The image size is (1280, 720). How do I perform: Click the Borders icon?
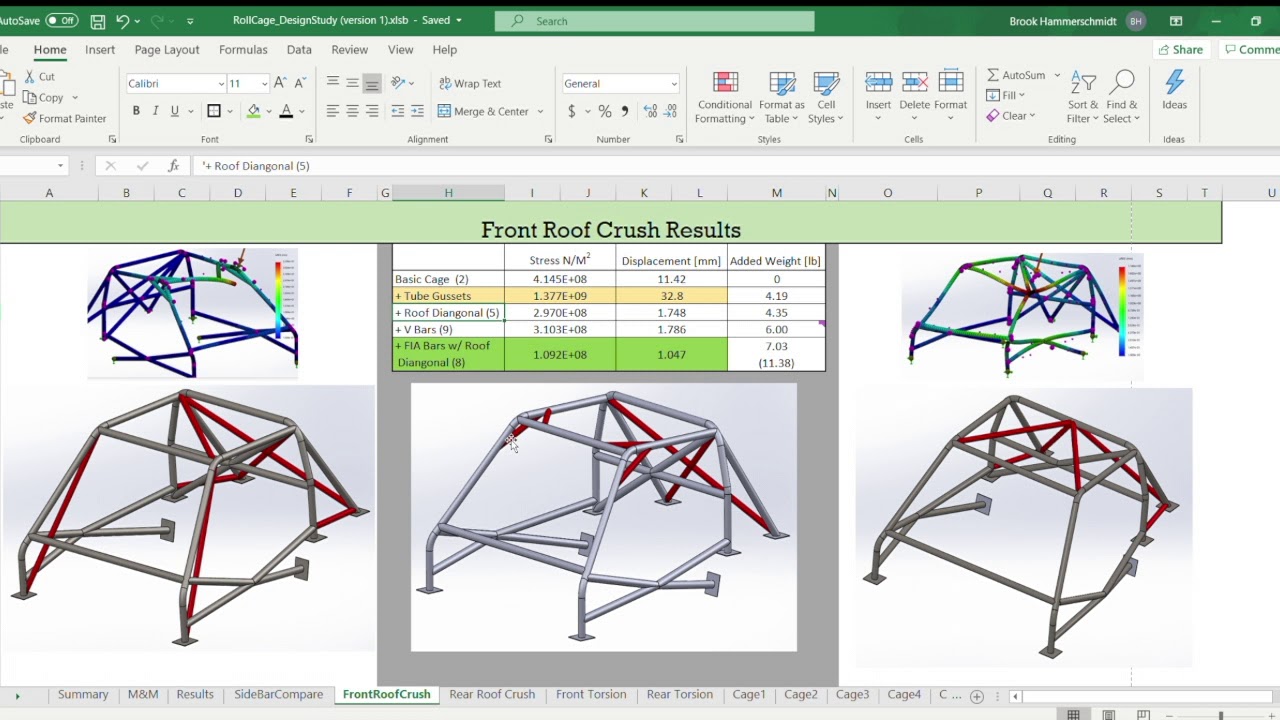tap(214, 111)
